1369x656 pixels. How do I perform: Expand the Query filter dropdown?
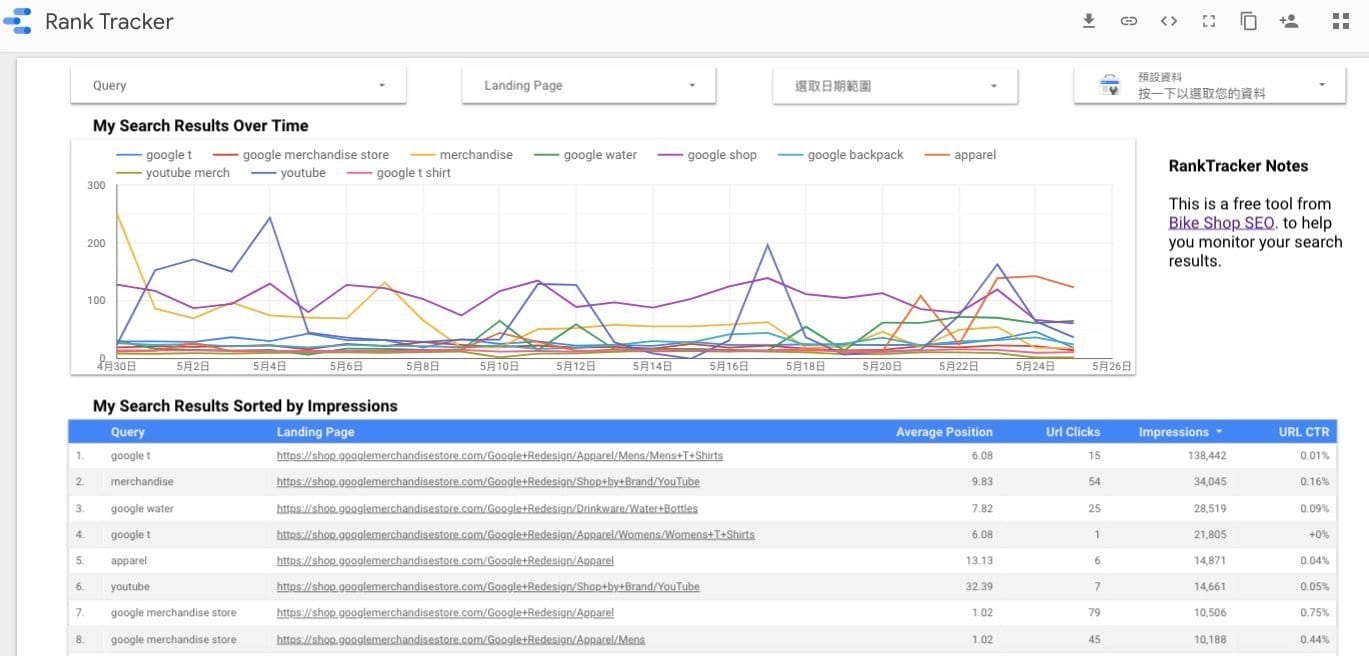238,86
